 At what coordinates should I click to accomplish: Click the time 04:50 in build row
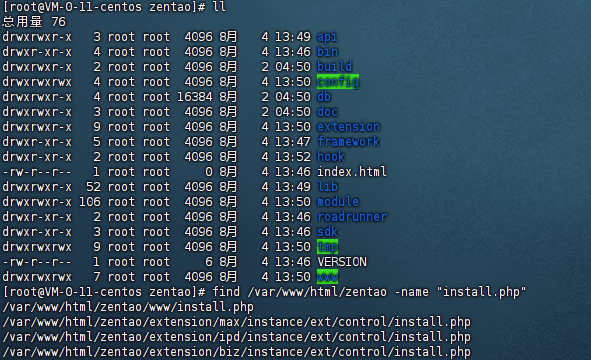[292, 67]
